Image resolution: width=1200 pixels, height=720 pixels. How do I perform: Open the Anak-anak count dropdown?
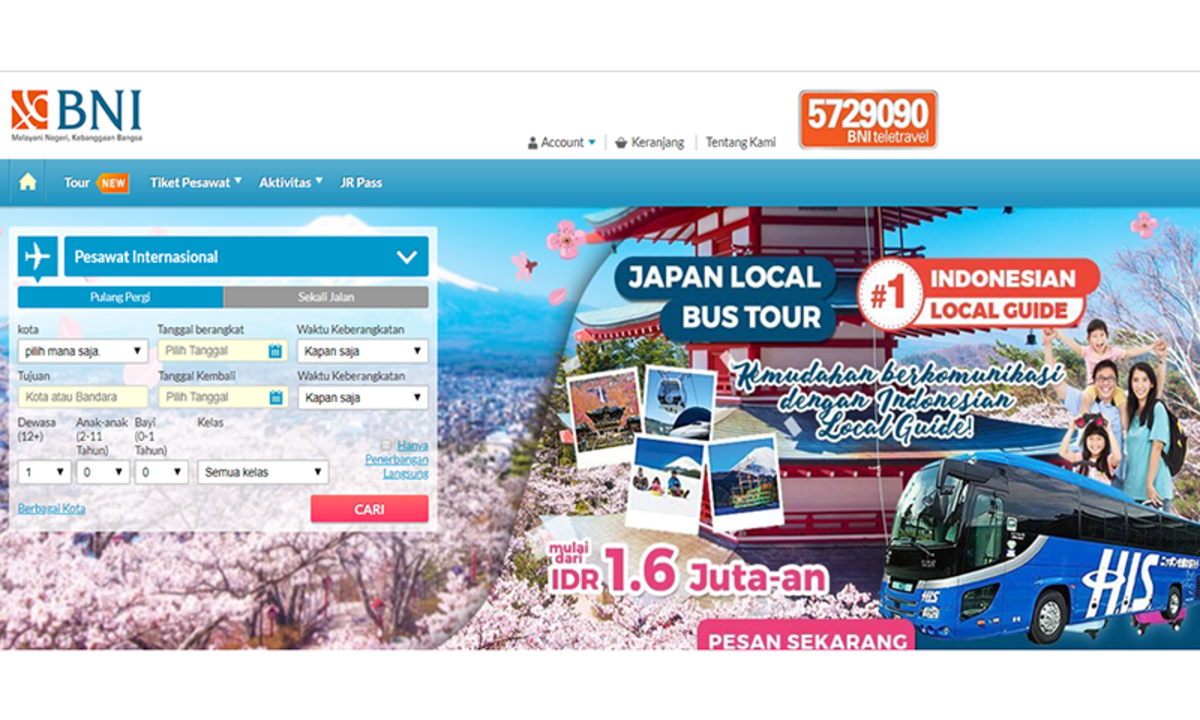[x=103, y=472]
